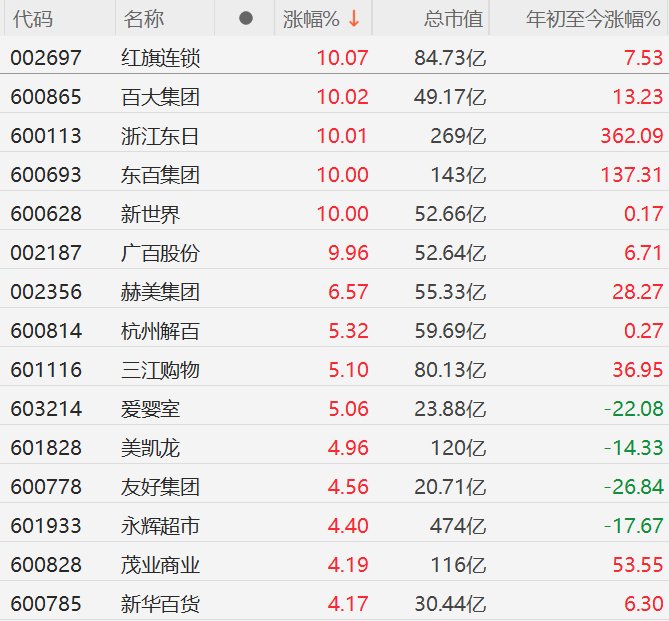
Task: Select stock code 002697
Action: point(46,58)
